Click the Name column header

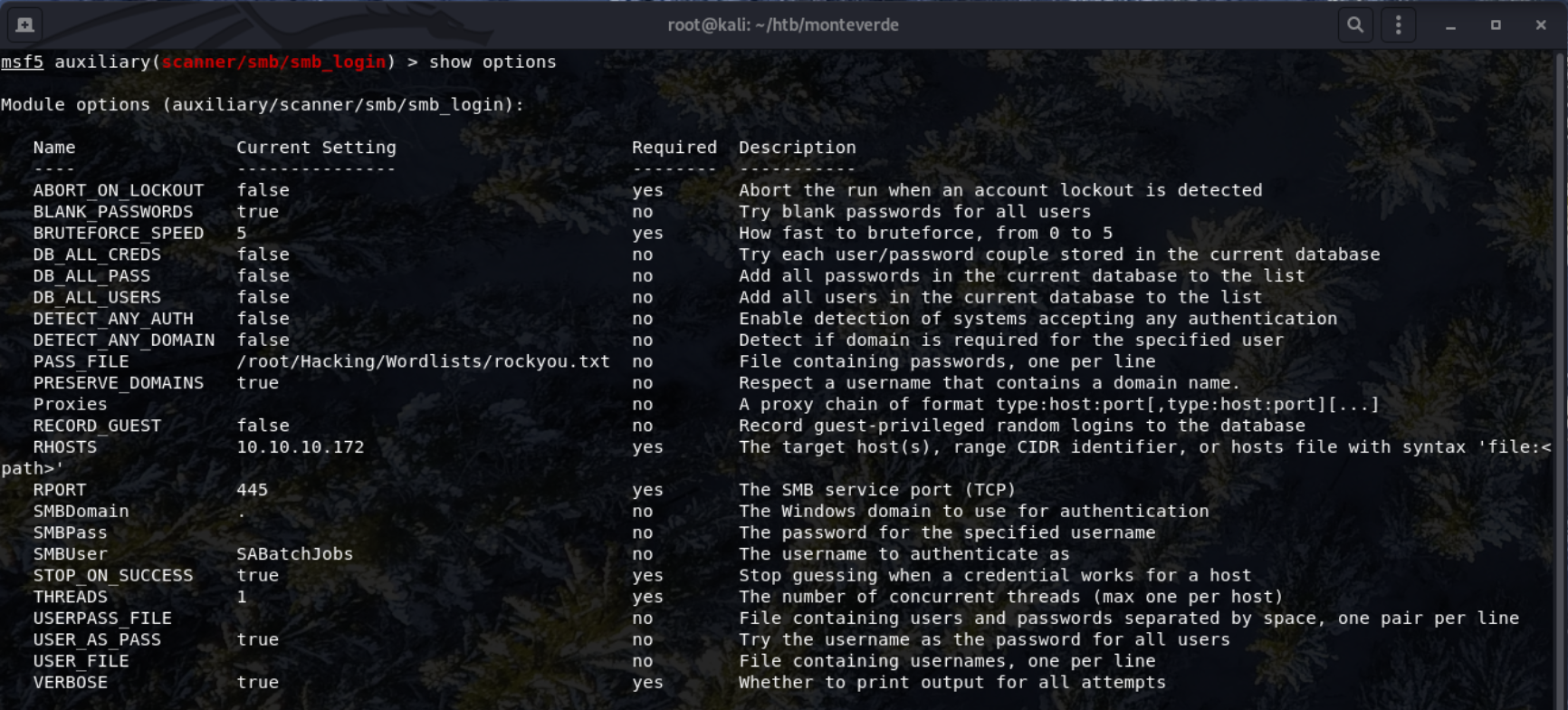pyautogui.click(x=54, y=147)
